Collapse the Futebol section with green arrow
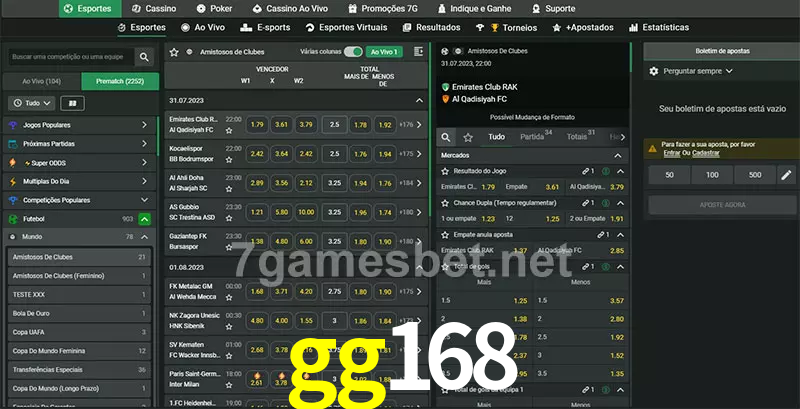Screen dimensions: 800x409 point(144,219)
